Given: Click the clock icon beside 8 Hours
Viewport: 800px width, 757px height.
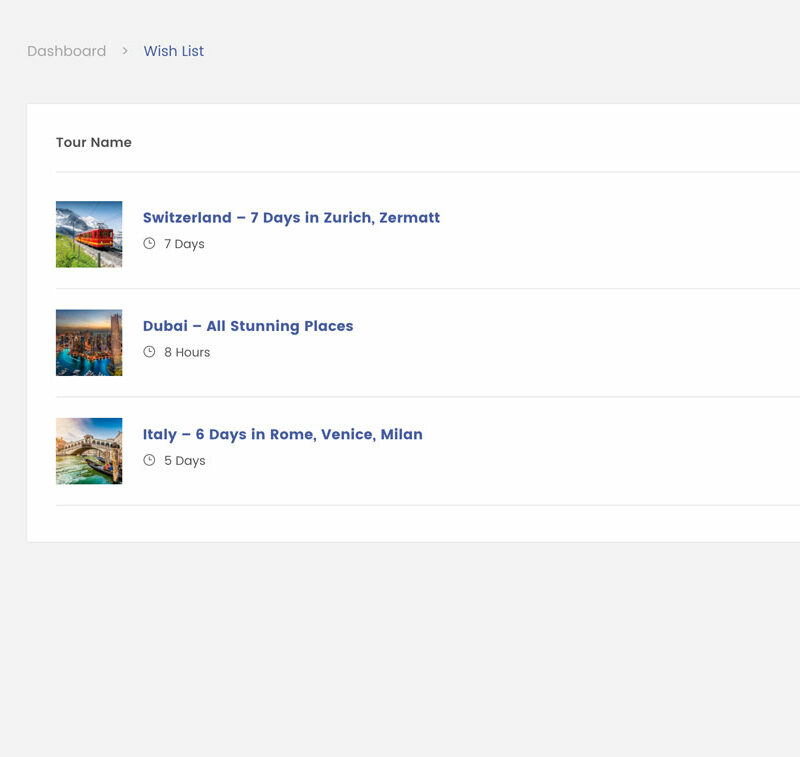Looking at the screenshot, I should point(149,352).
